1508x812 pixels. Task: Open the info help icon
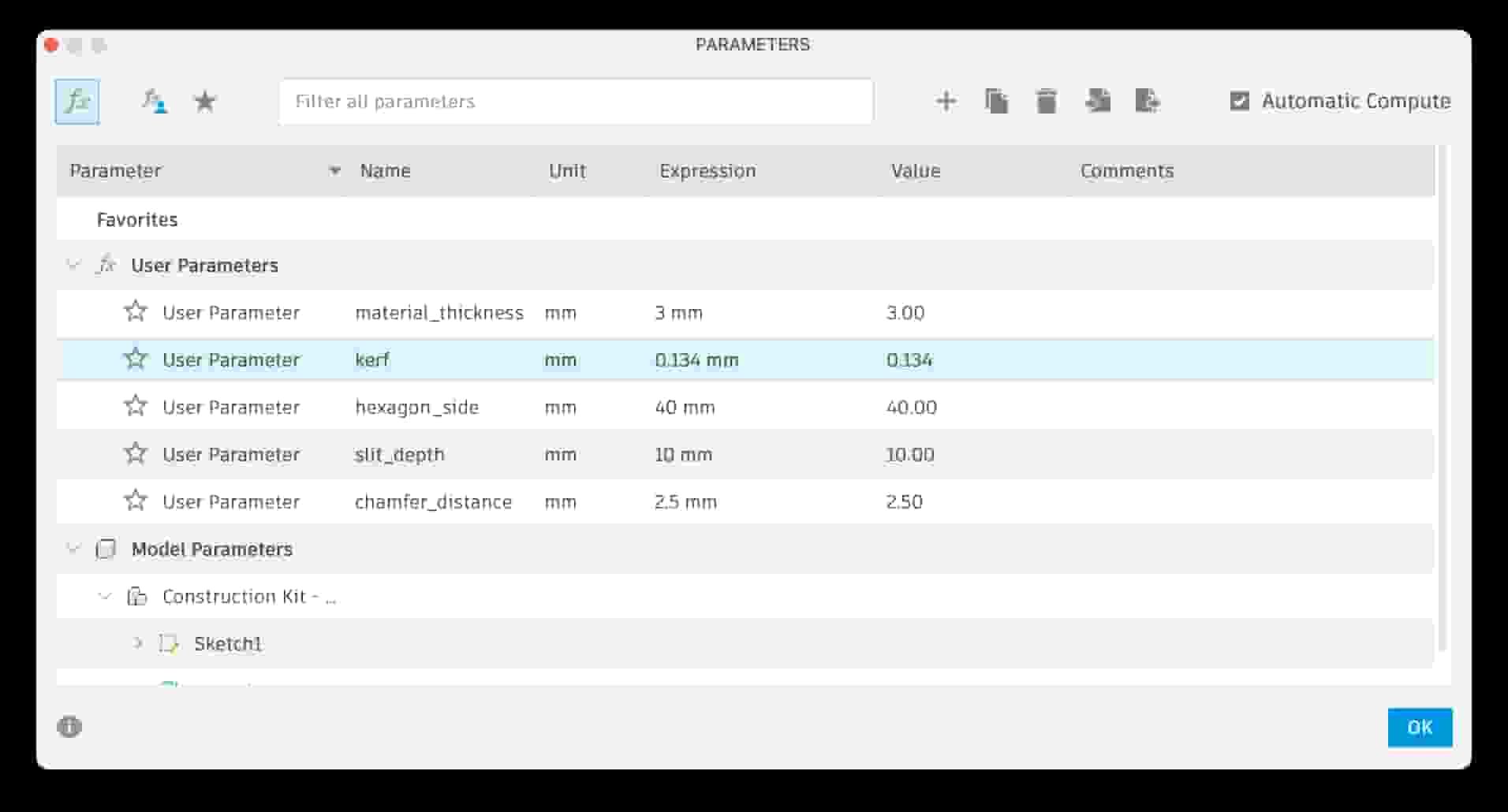[69, 727]
